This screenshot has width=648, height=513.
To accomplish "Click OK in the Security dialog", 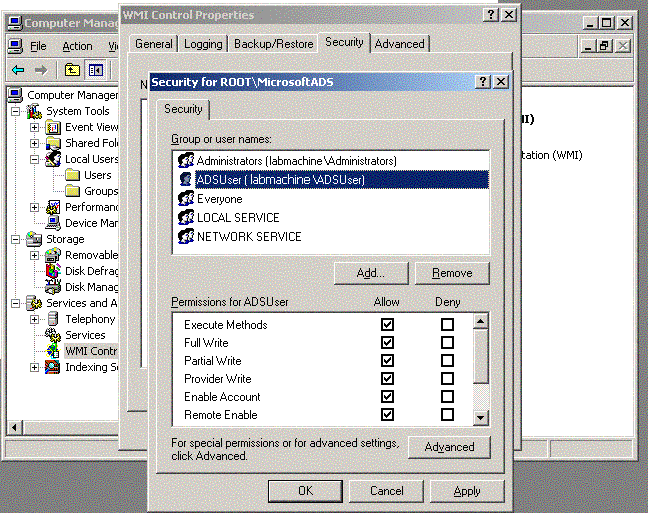I will (305, 491).
